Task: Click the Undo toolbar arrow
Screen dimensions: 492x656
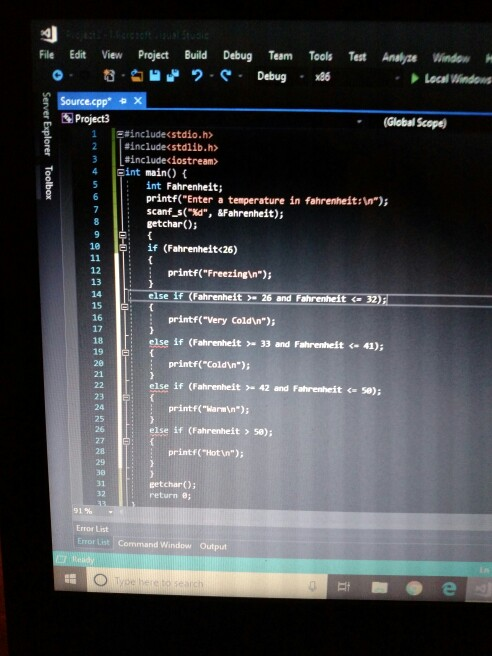Action: coord(197,76)
